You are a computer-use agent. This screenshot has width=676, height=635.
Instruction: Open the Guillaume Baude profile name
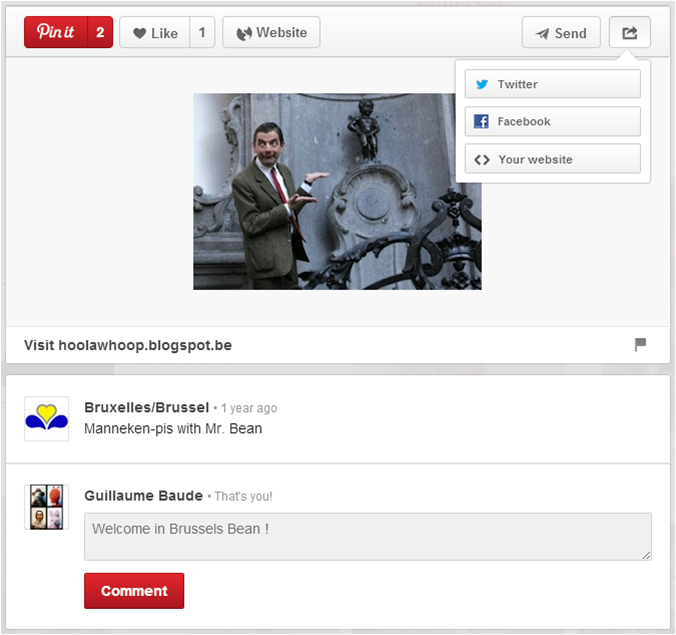(144, 496)
